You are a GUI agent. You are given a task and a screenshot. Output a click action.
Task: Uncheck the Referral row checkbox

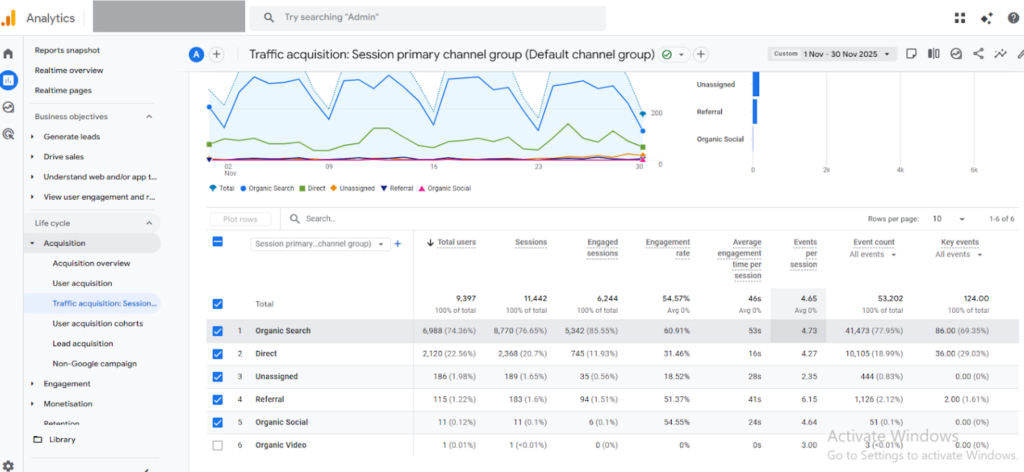pos(218,399)
